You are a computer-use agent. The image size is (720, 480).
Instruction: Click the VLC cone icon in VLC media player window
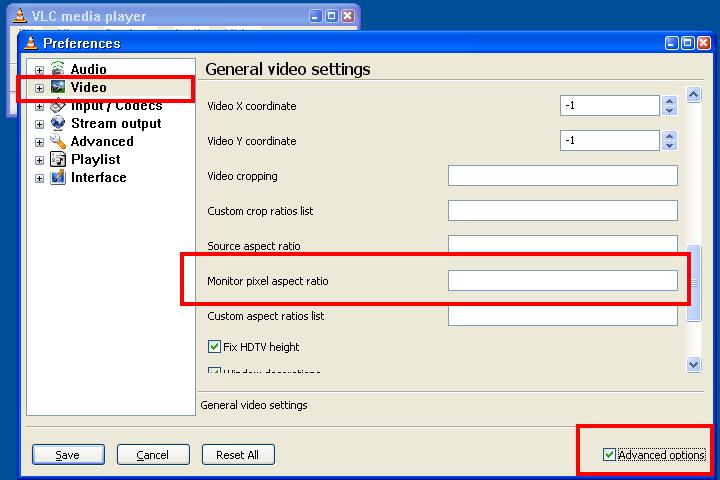[x=19, y=16]
